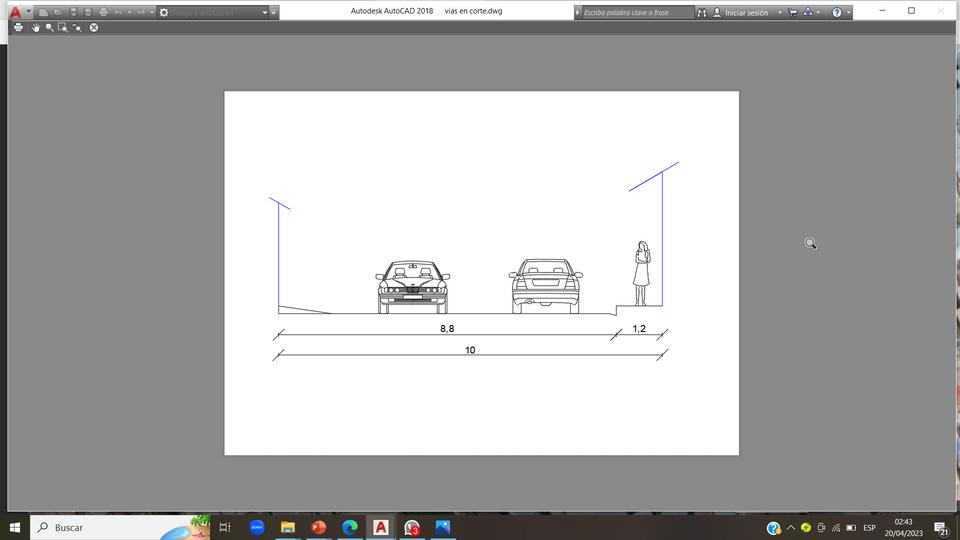The image size is (960, 540).
Task: Open the Task View taskbar icon
Action: [225, 527]
